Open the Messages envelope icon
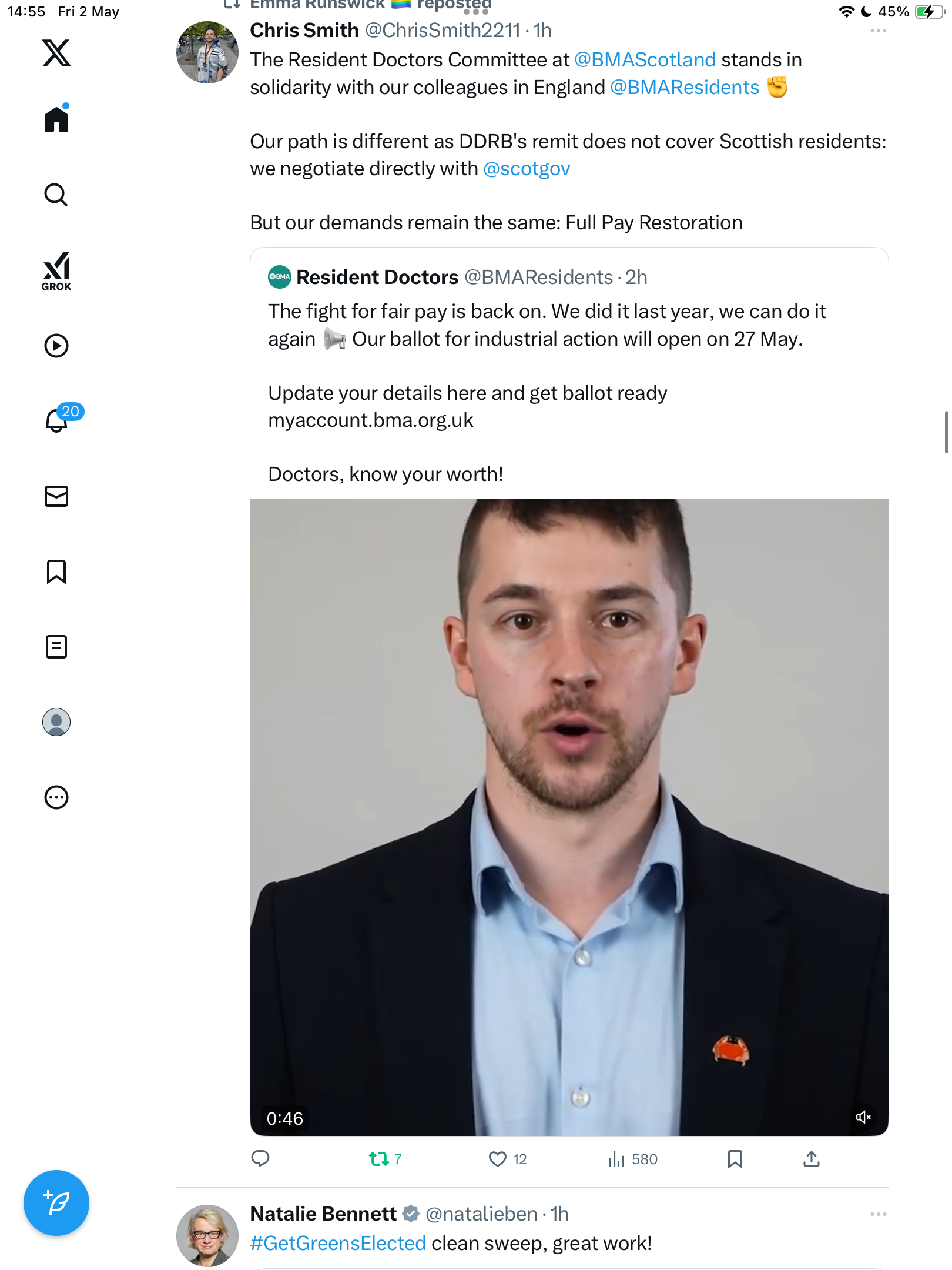 click(x=56, y=496)
